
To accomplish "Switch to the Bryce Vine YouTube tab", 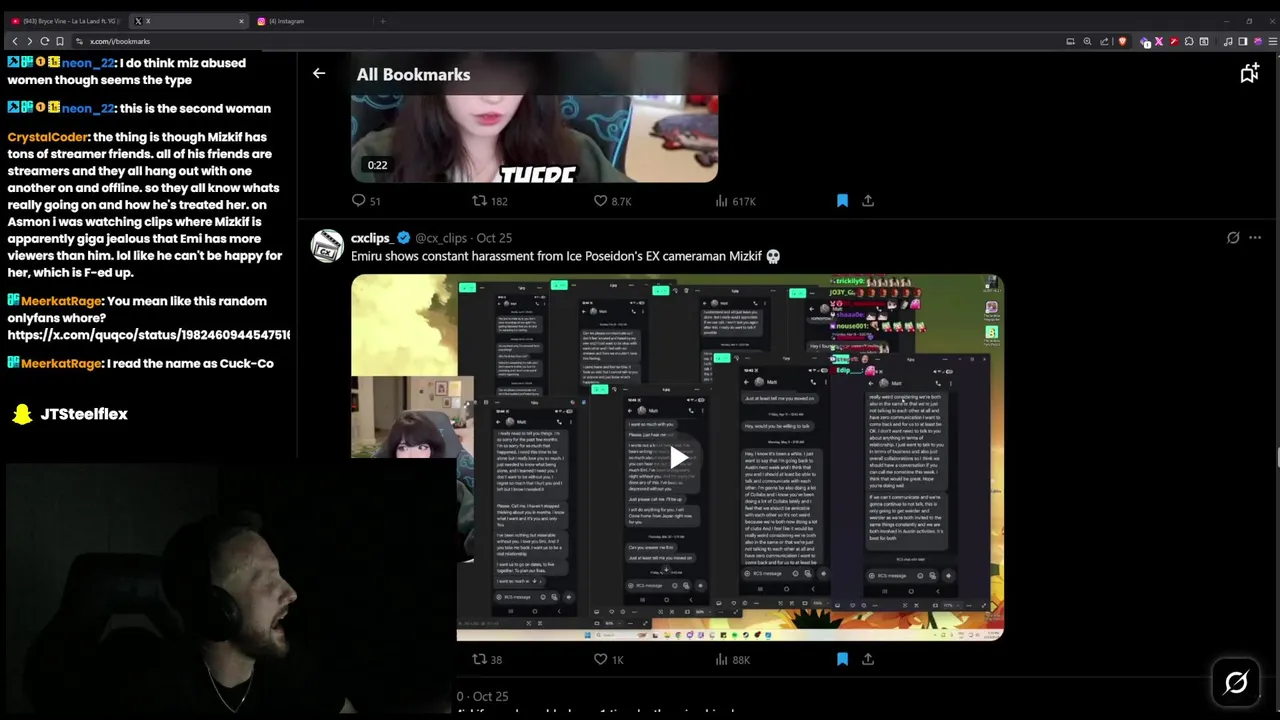I will (65, 21).
